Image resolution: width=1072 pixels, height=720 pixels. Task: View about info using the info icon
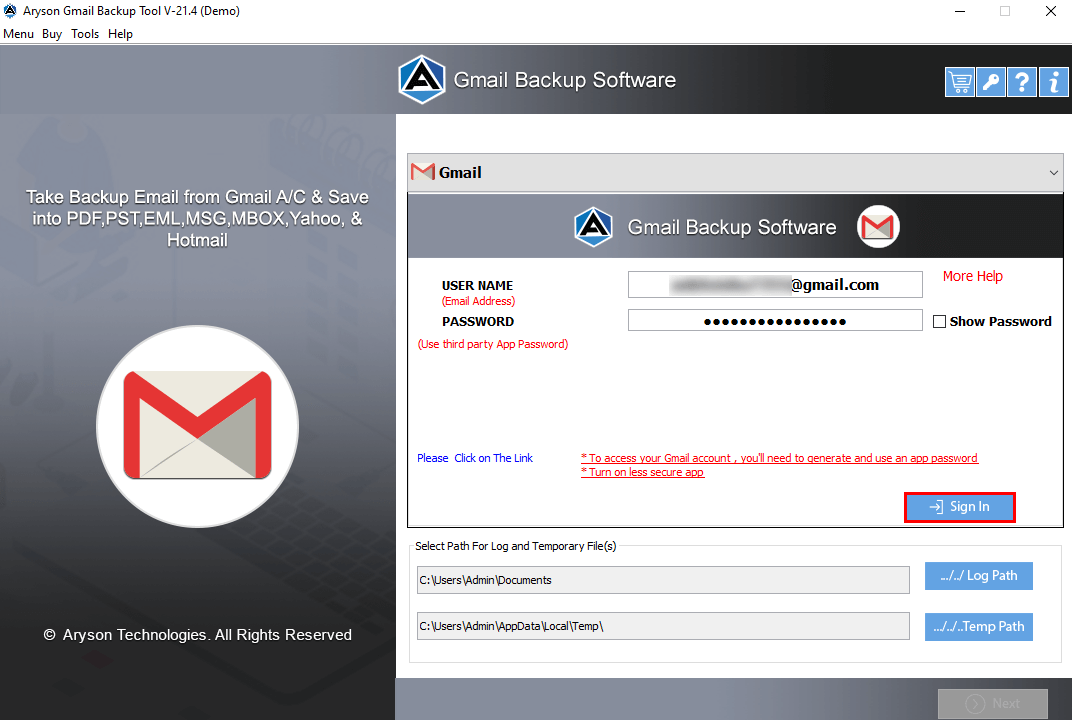(x=1053, y=81)
